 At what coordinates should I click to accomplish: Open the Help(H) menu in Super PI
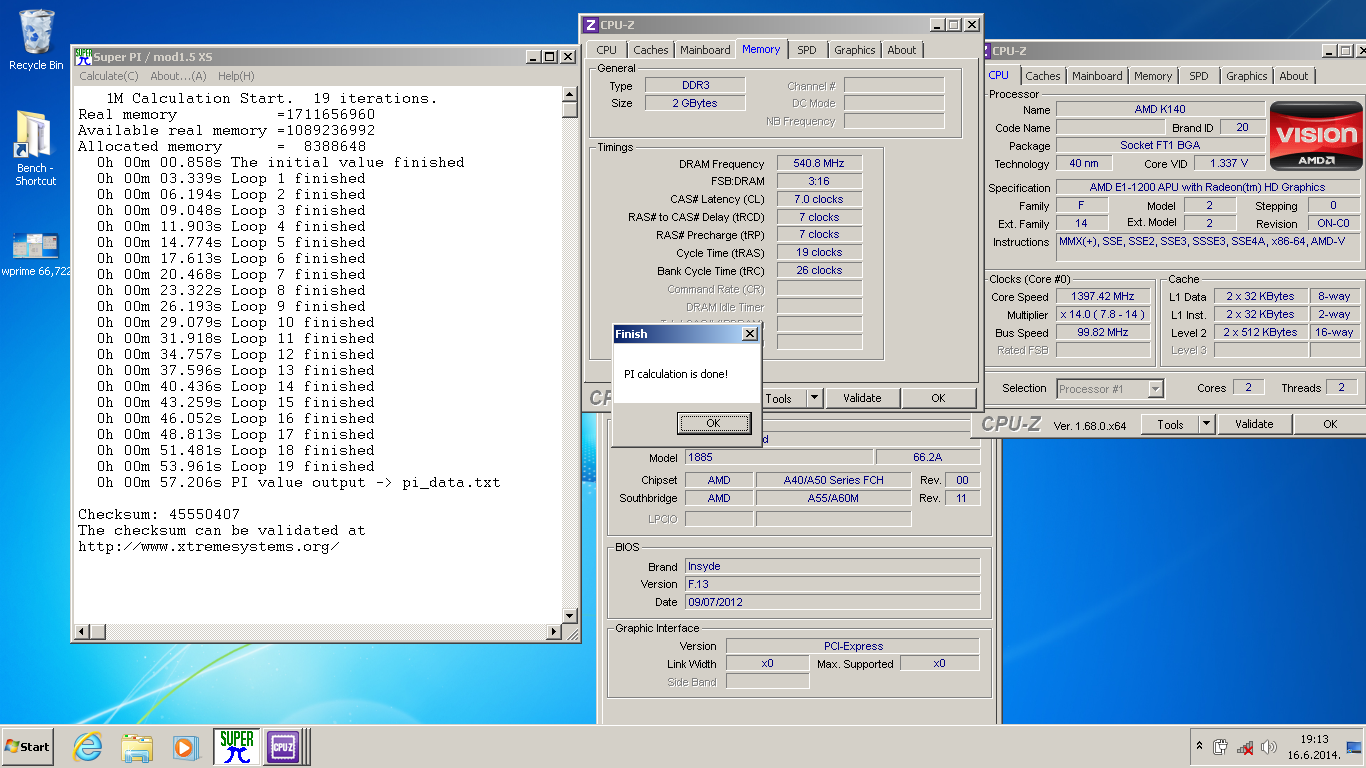tap(236, 76)
